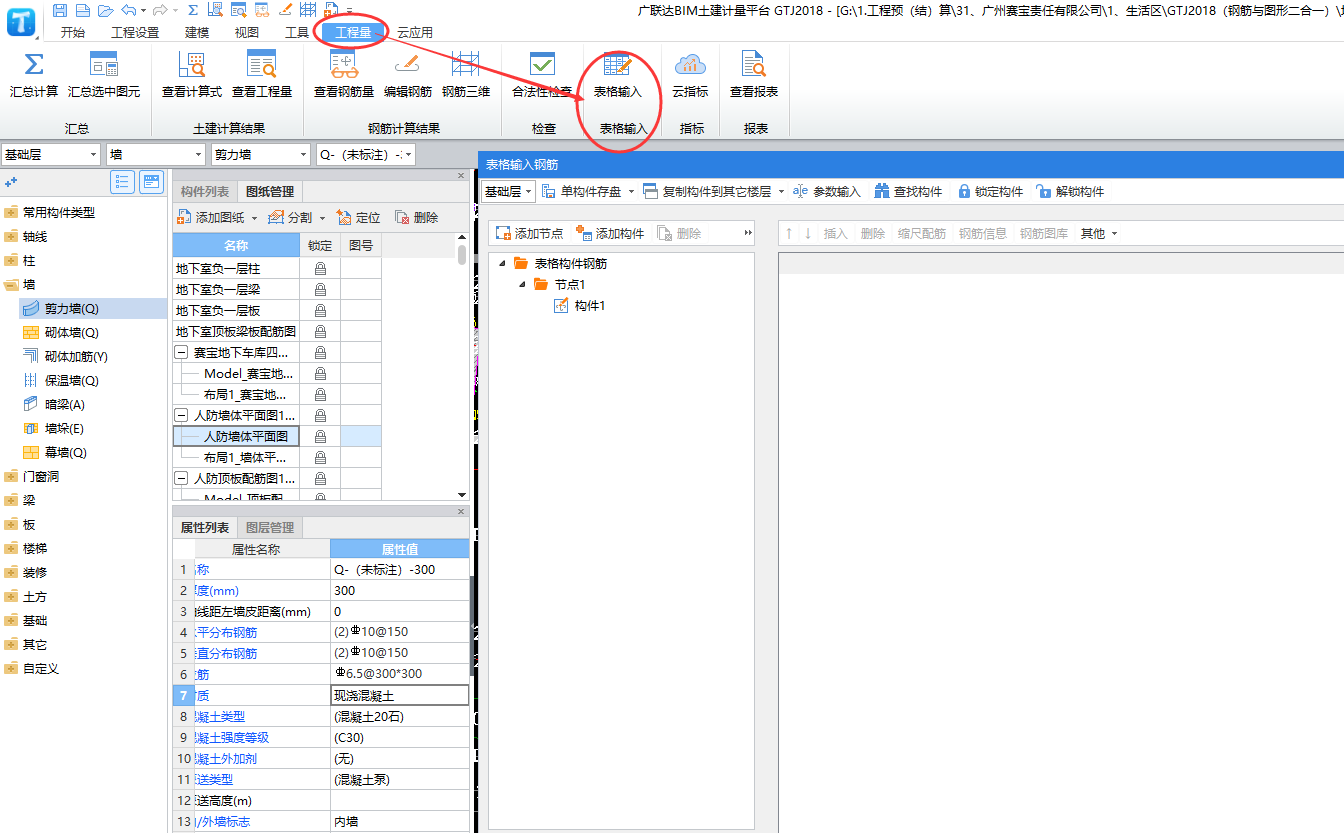This screenshot has height=833, width=1344.
Task: Toggle lock for selected 人防墙体平面图 row
Action: (x=320, y=437)
